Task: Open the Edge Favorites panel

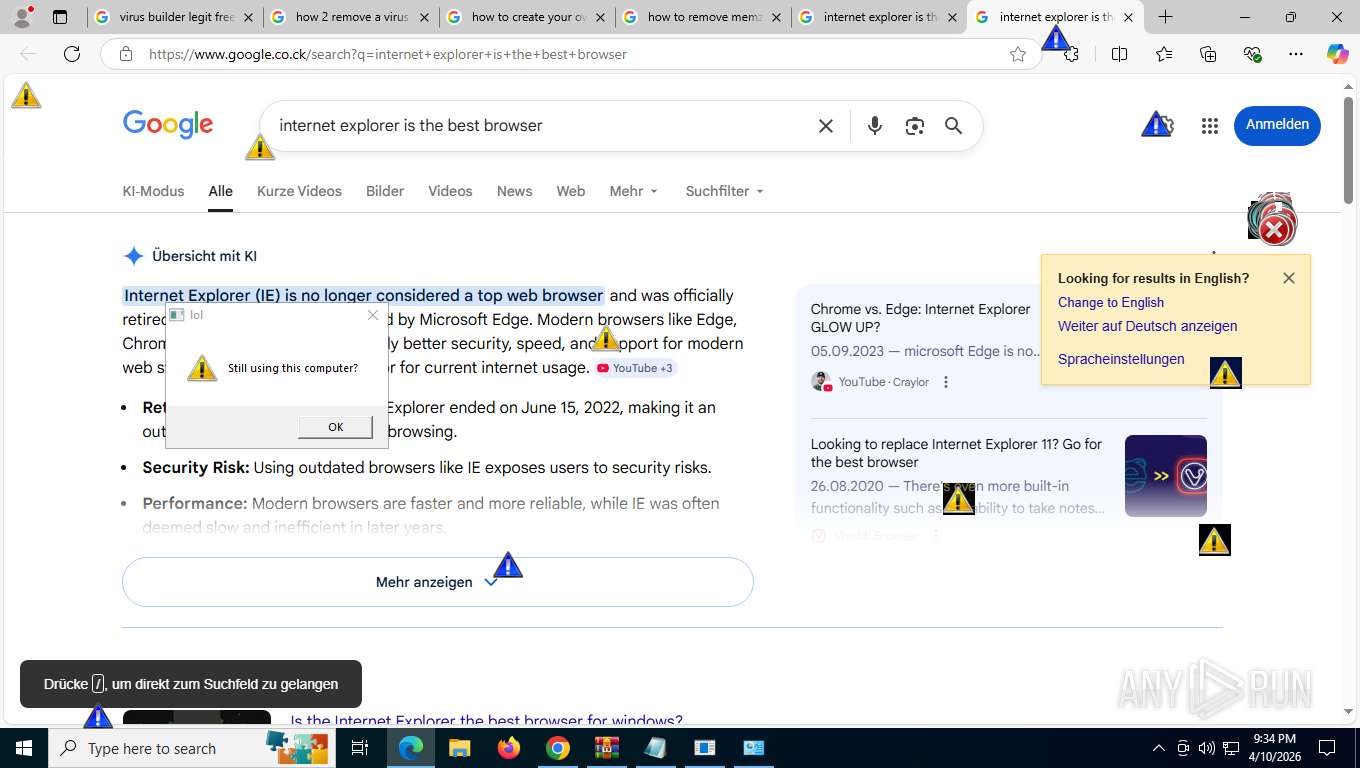Action: 1164,54
